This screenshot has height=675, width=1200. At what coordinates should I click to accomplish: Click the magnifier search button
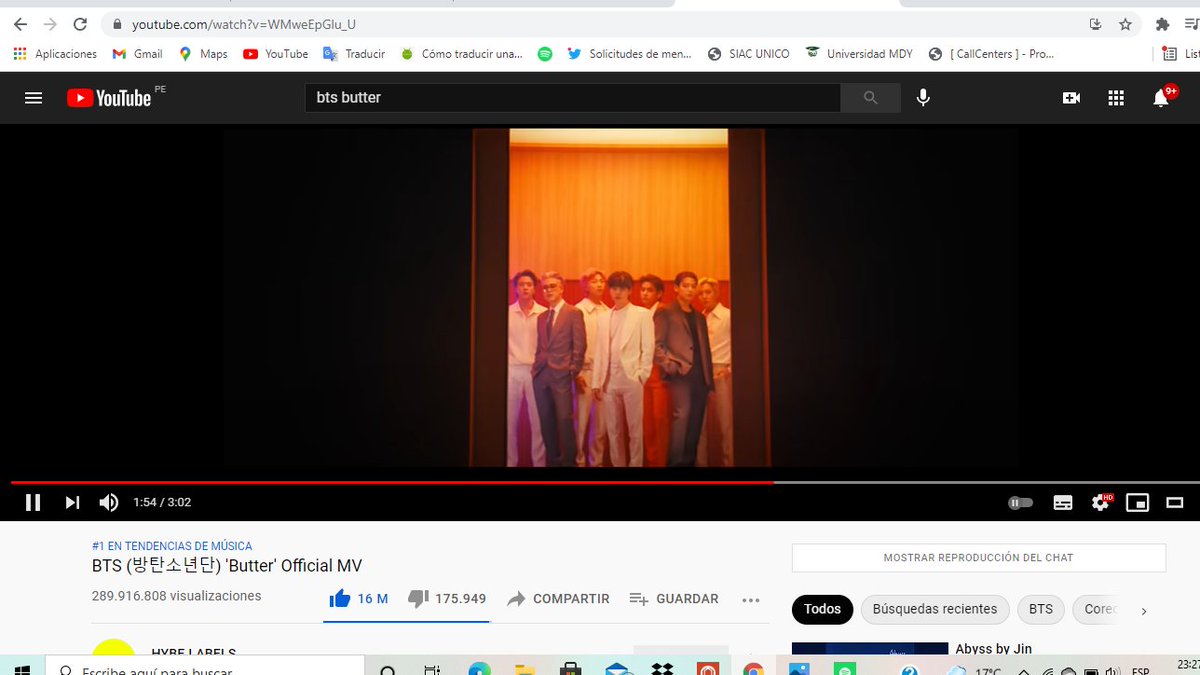(x=870, y=97)
